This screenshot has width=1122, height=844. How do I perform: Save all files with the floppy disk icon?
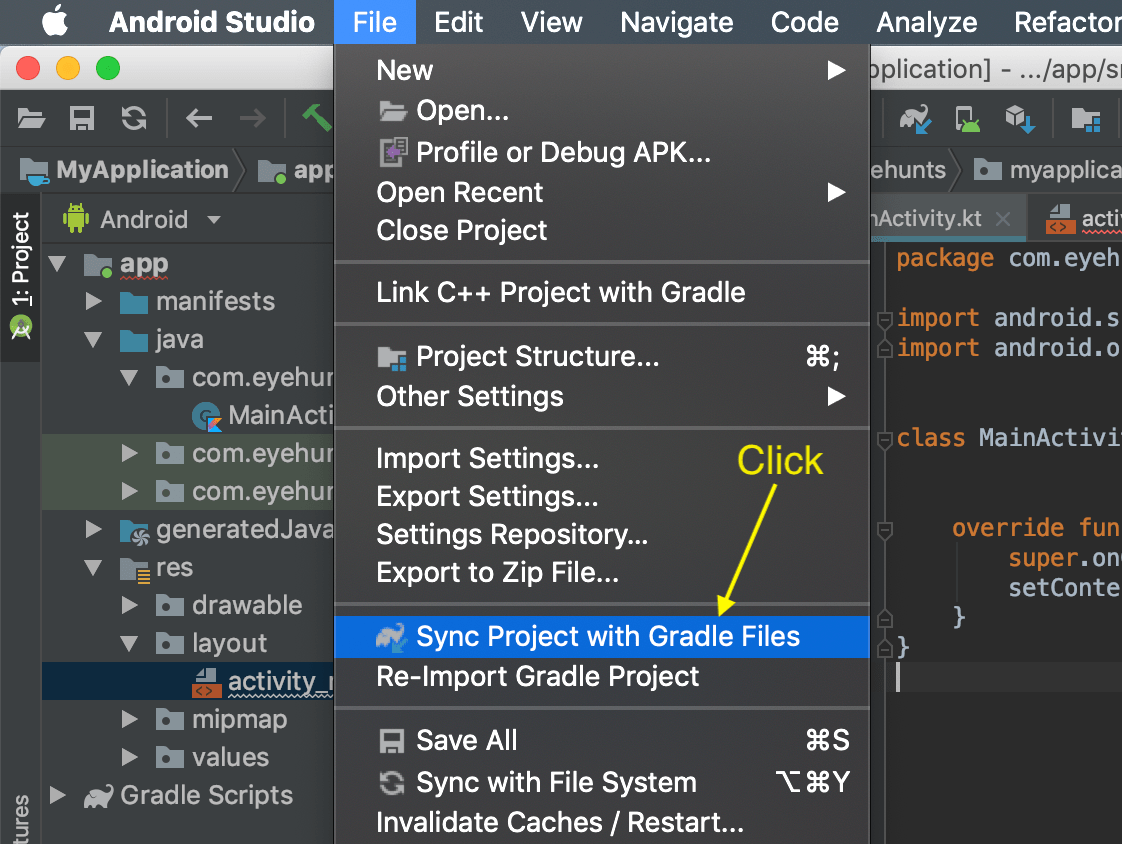pos(82,118)
